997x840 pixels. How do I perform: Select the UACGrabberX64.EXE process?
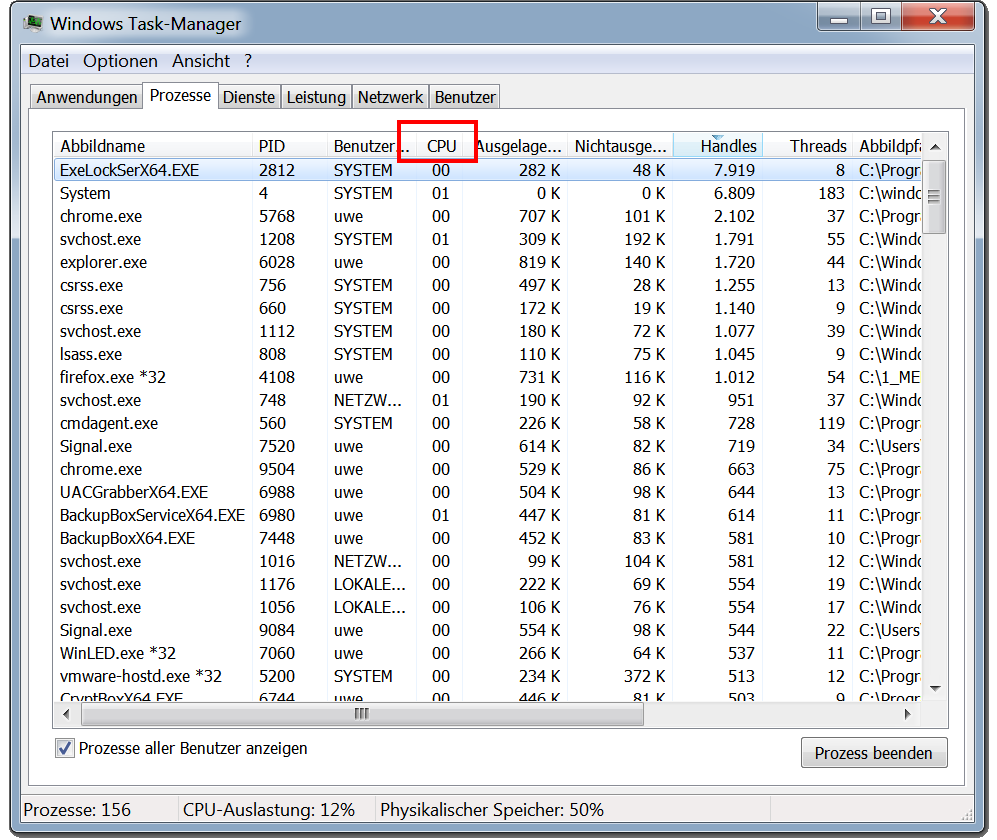pos(487,492)
